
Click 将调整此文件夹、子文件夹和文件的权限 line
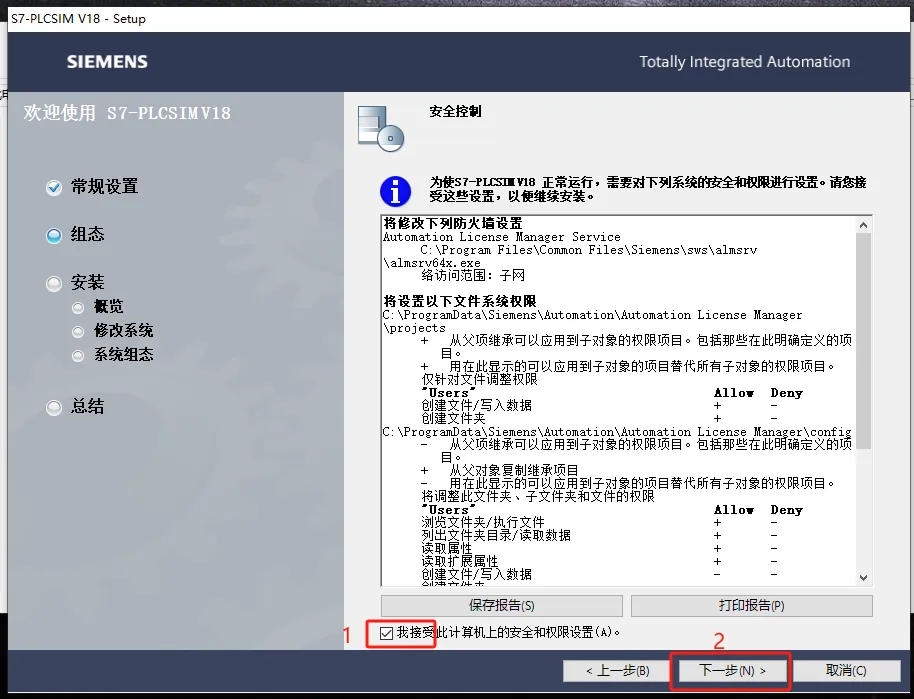pos(538,497)
